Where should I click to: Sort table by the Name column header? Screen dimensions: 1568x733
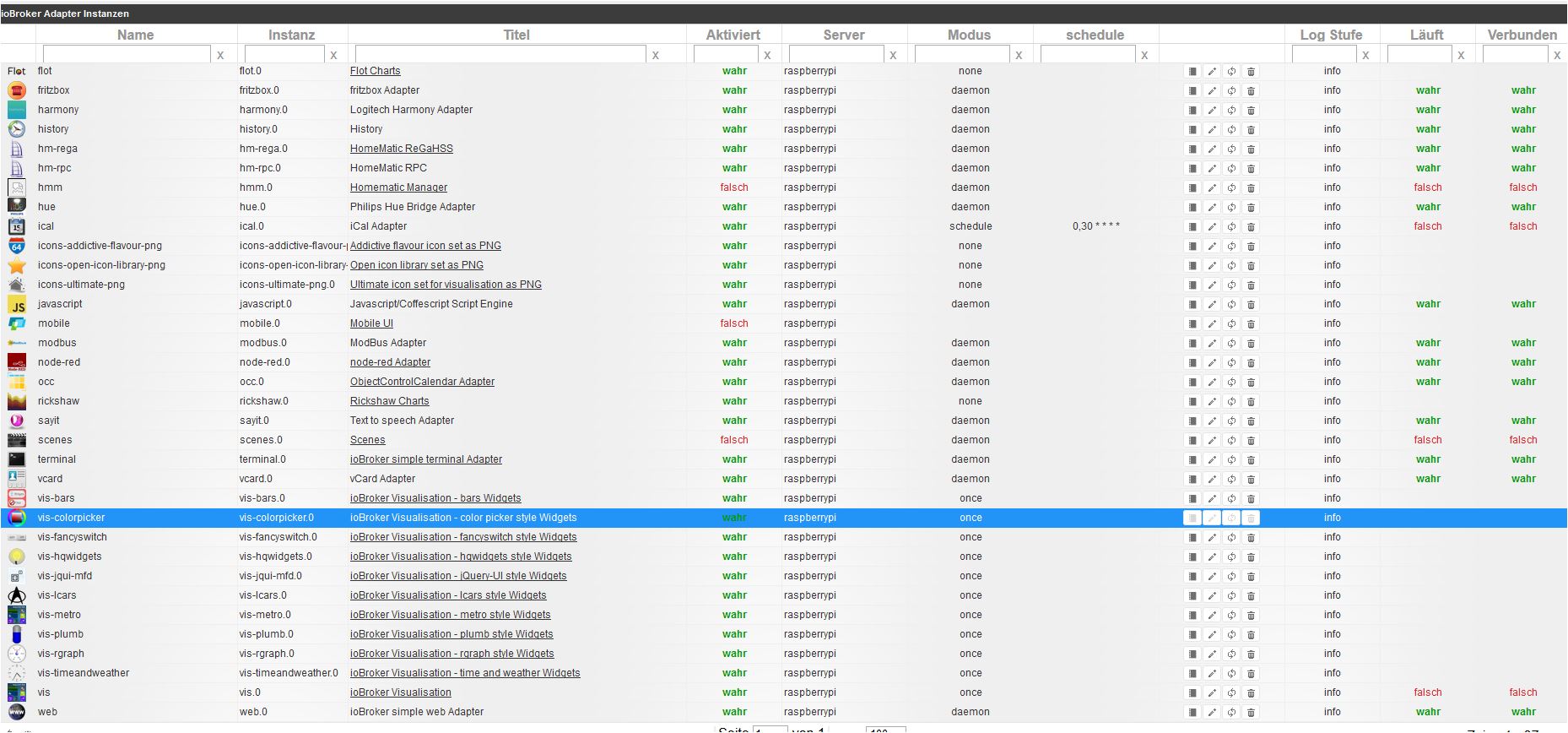(136, 35)
